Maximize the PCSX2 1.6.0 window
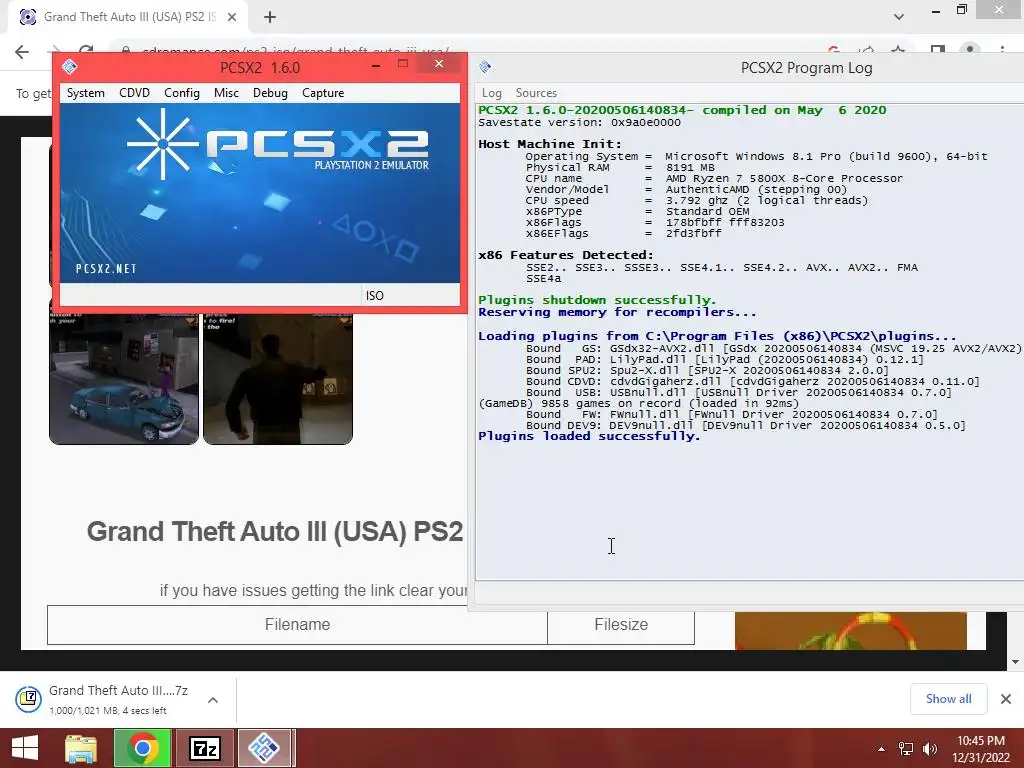The image size is (1024, 768). 403,63
